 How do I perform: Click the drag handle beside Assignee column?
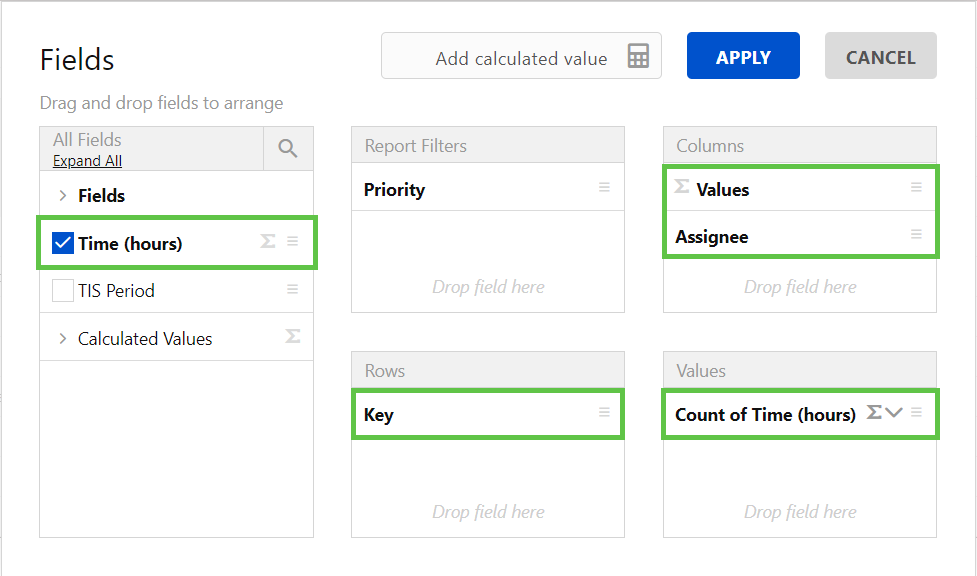click(x=916, y=235)
